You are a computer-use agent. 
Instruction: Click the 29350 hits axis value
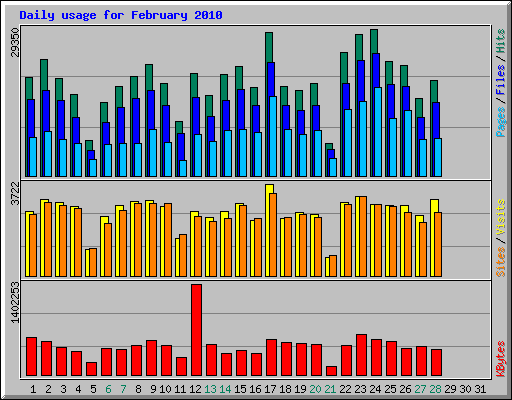click(15, 43)
